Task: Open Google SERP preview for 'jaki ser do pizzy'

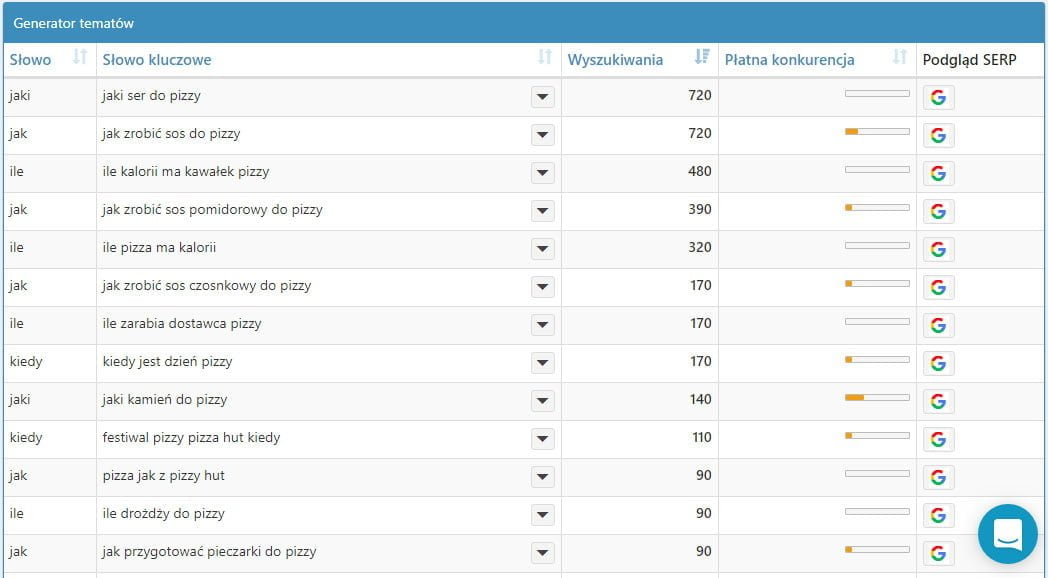Action: (937, 97)
